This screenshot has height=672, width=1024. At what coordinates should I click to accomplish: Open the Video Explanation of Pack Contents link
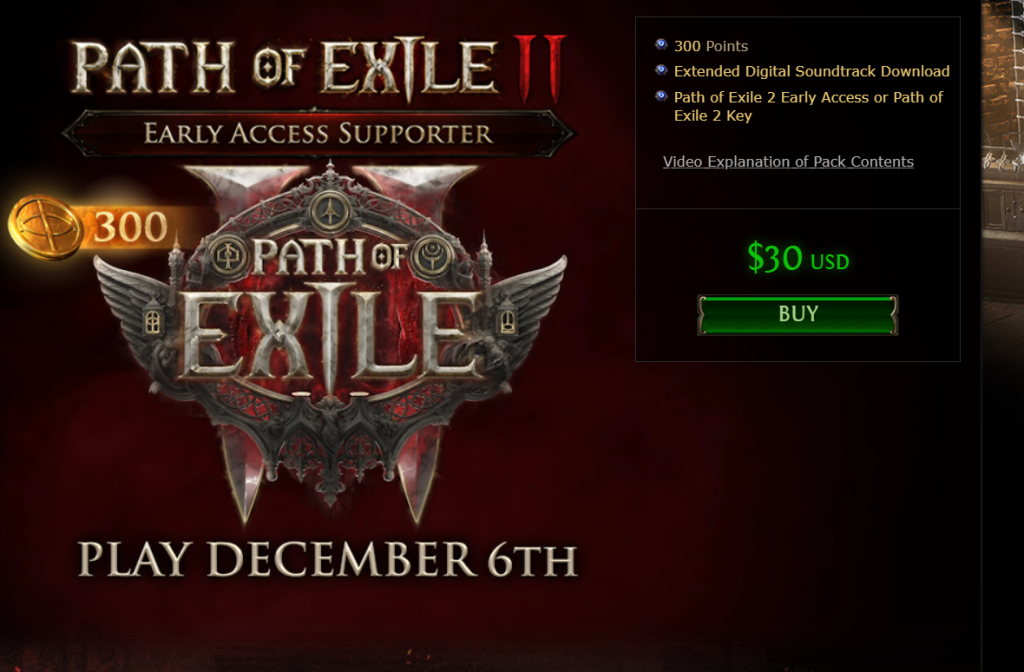point(788,162)
